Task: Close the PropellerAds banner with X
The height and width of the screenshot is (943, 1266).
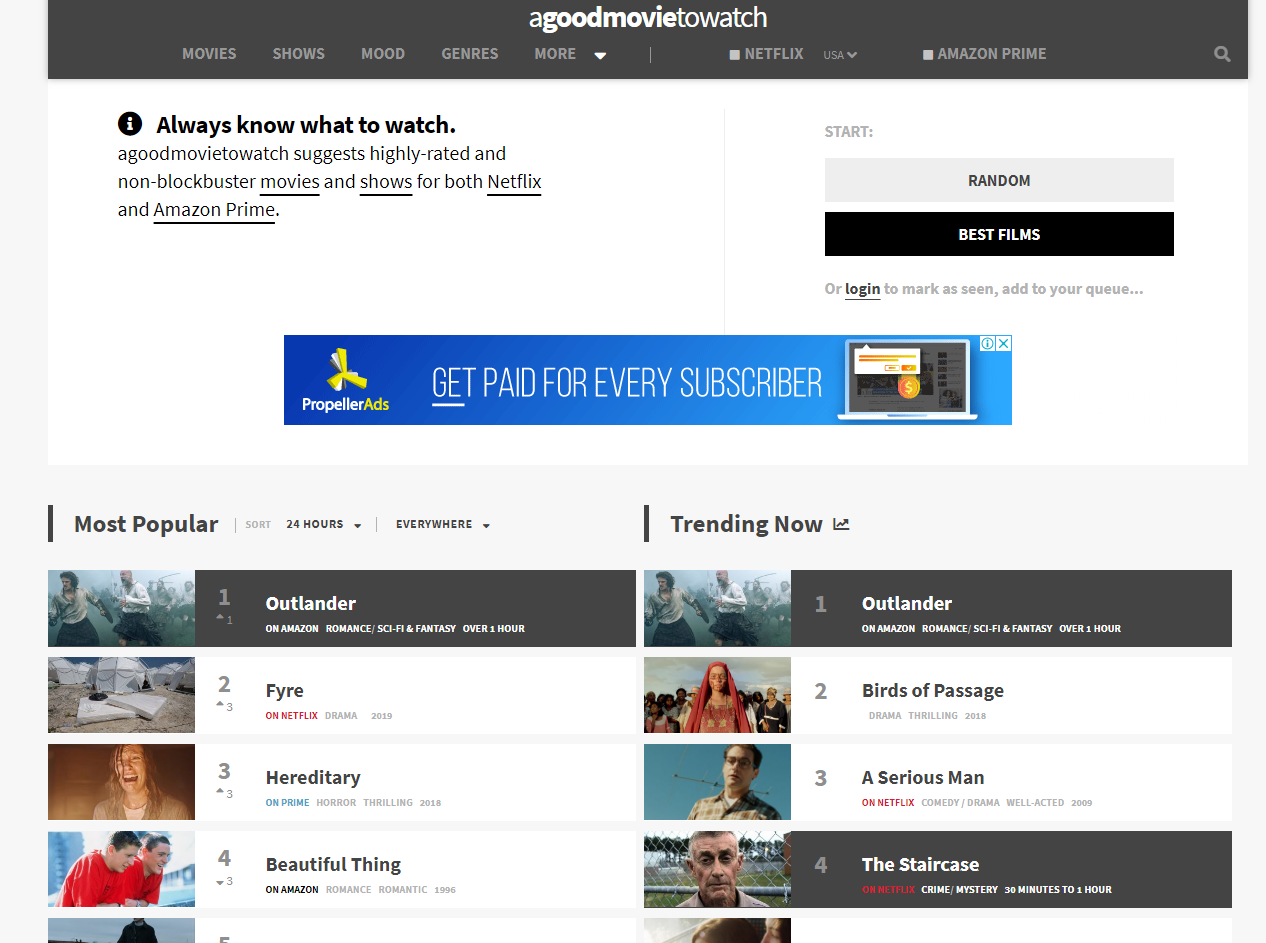Action: (x=1004, y=343)
